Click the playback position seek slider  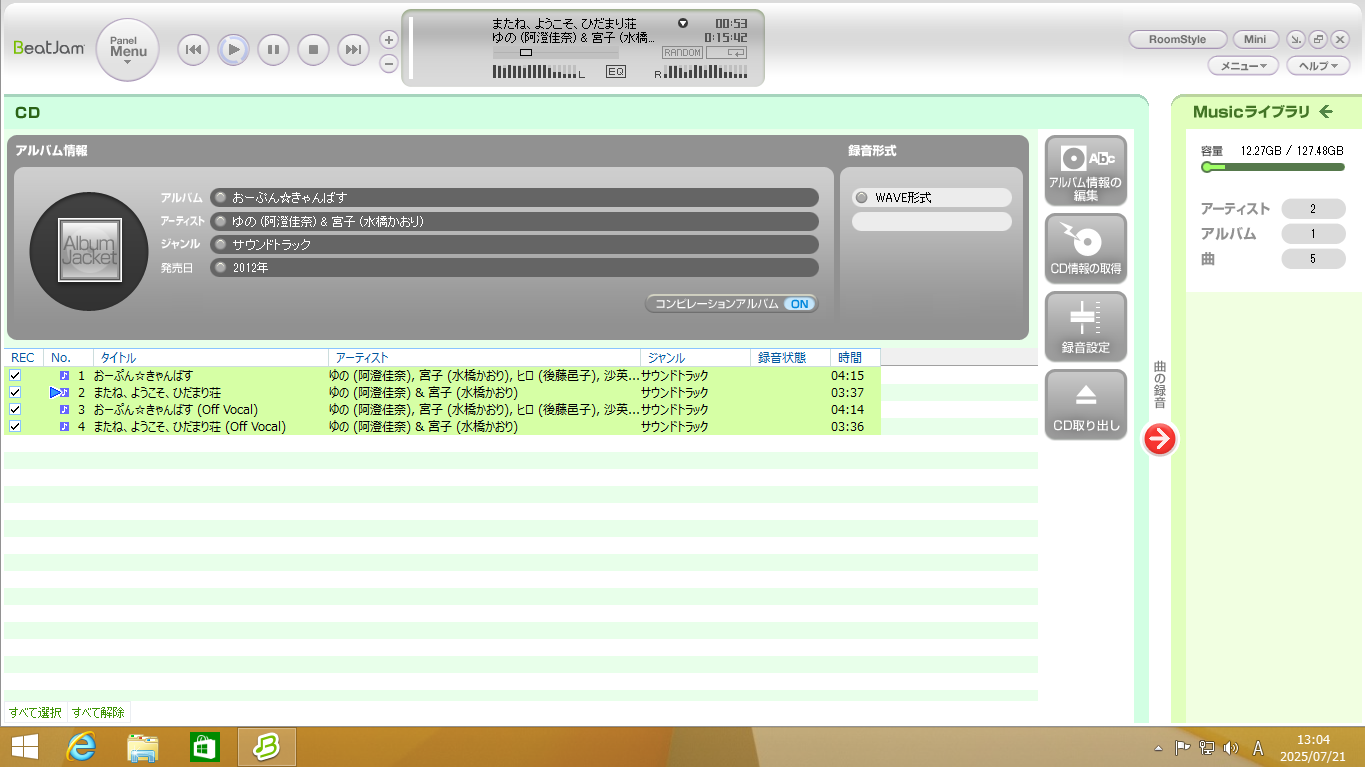[526, 52]
